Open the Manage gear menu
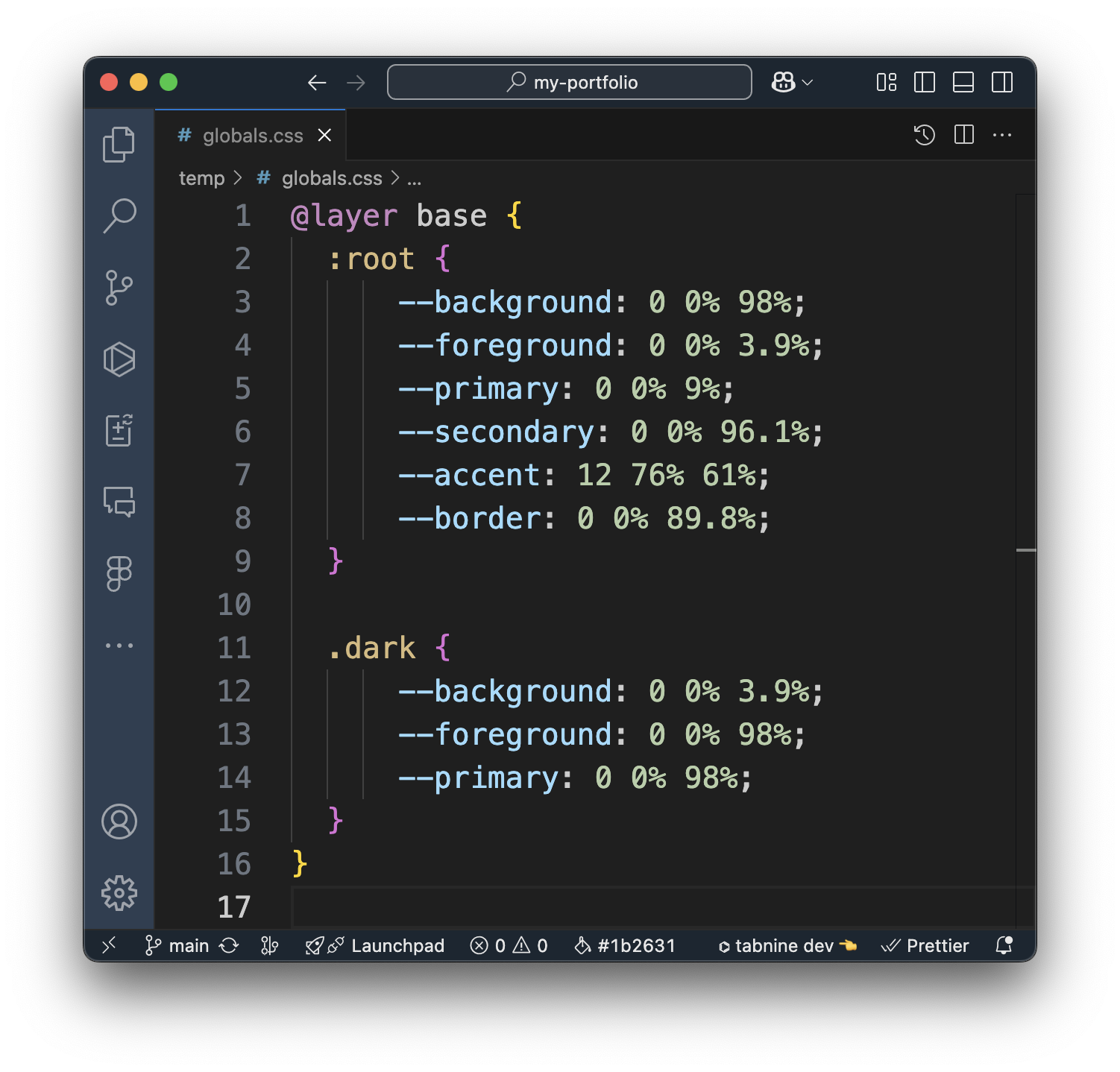The width and height of the screenshot is (1120, 1072). (x=119, y=893)
